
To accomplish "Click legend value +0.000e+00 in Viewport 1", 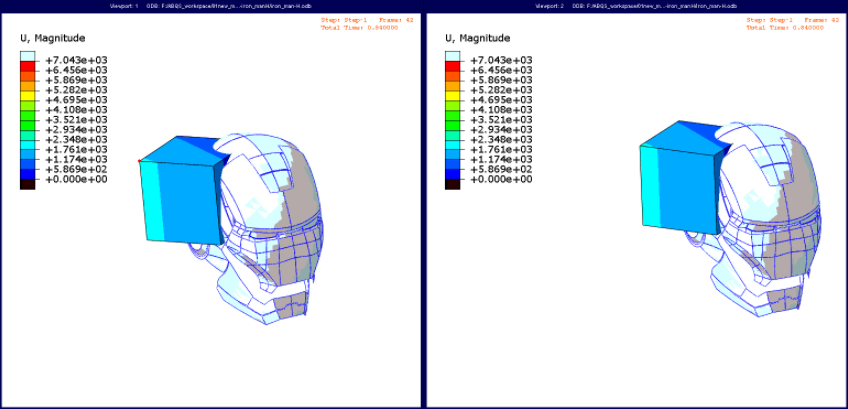I will tap(76, 179).
